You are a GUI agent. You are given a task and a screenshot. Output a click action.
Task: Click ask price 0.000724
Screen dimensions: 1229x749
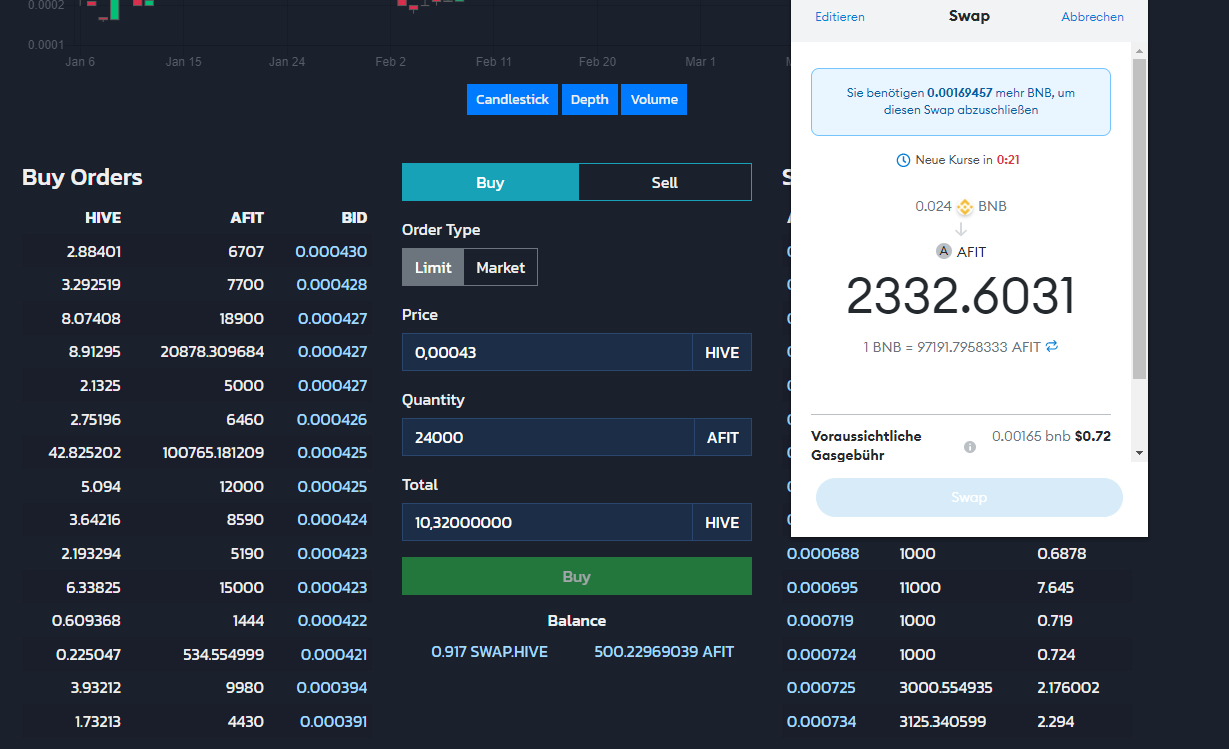[x=822, y=654]
